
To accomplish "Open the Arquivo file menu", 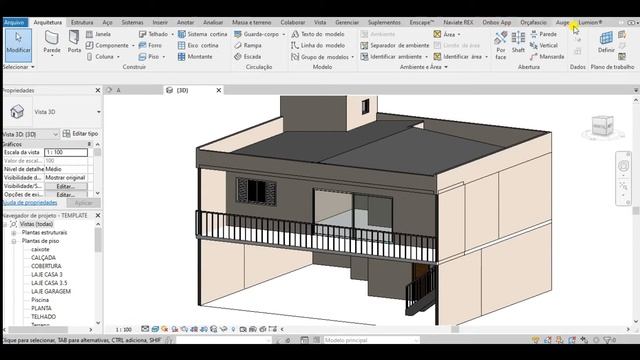I will click(15, 22).
